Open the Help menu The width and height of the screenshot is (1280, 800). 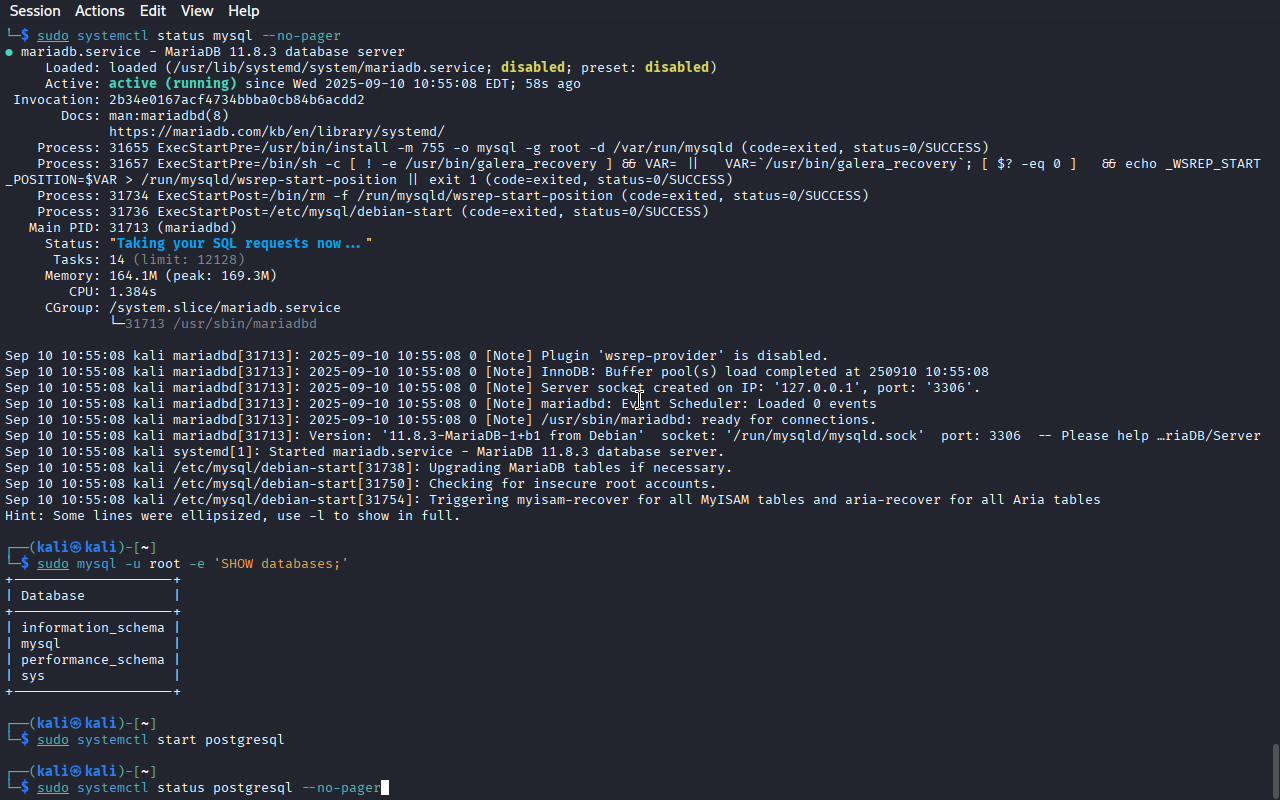pos(244,11)
